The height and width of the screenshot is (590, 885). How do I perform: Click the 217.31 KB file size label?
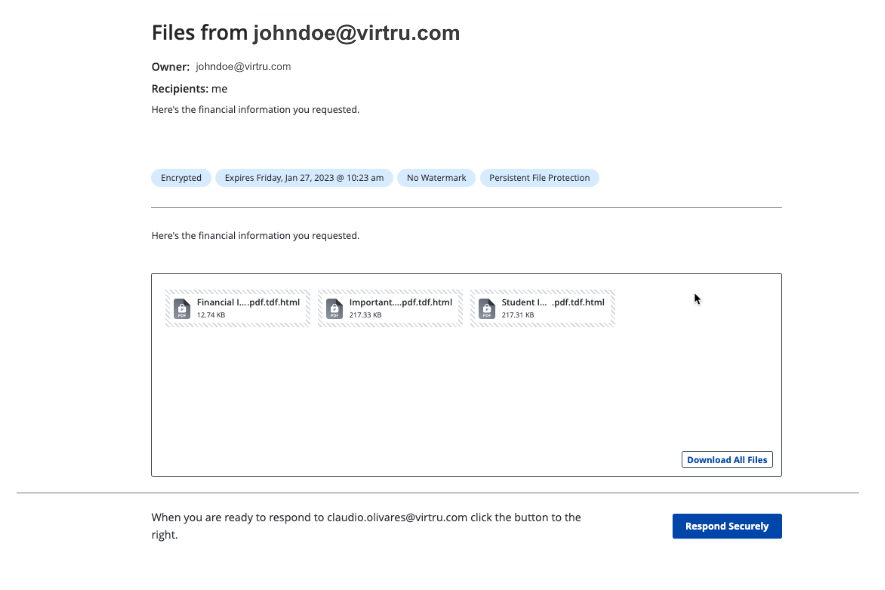coord(518,315)
